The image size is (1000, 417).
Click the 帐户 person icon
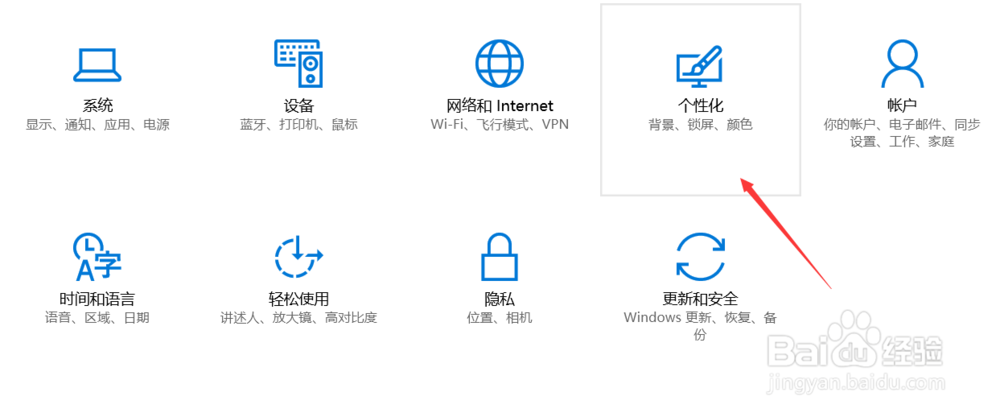click(x=902, y=64)
